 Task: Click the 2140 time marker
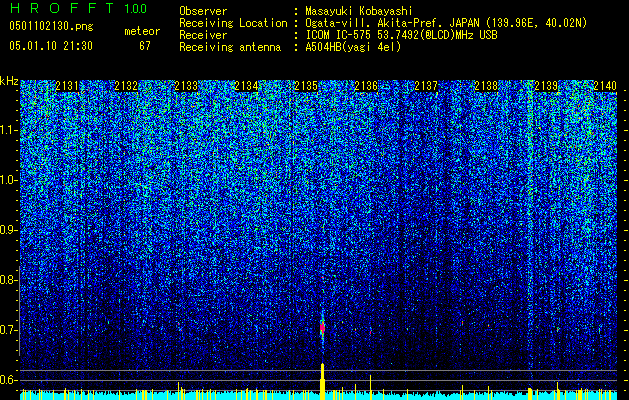[605, 86]
